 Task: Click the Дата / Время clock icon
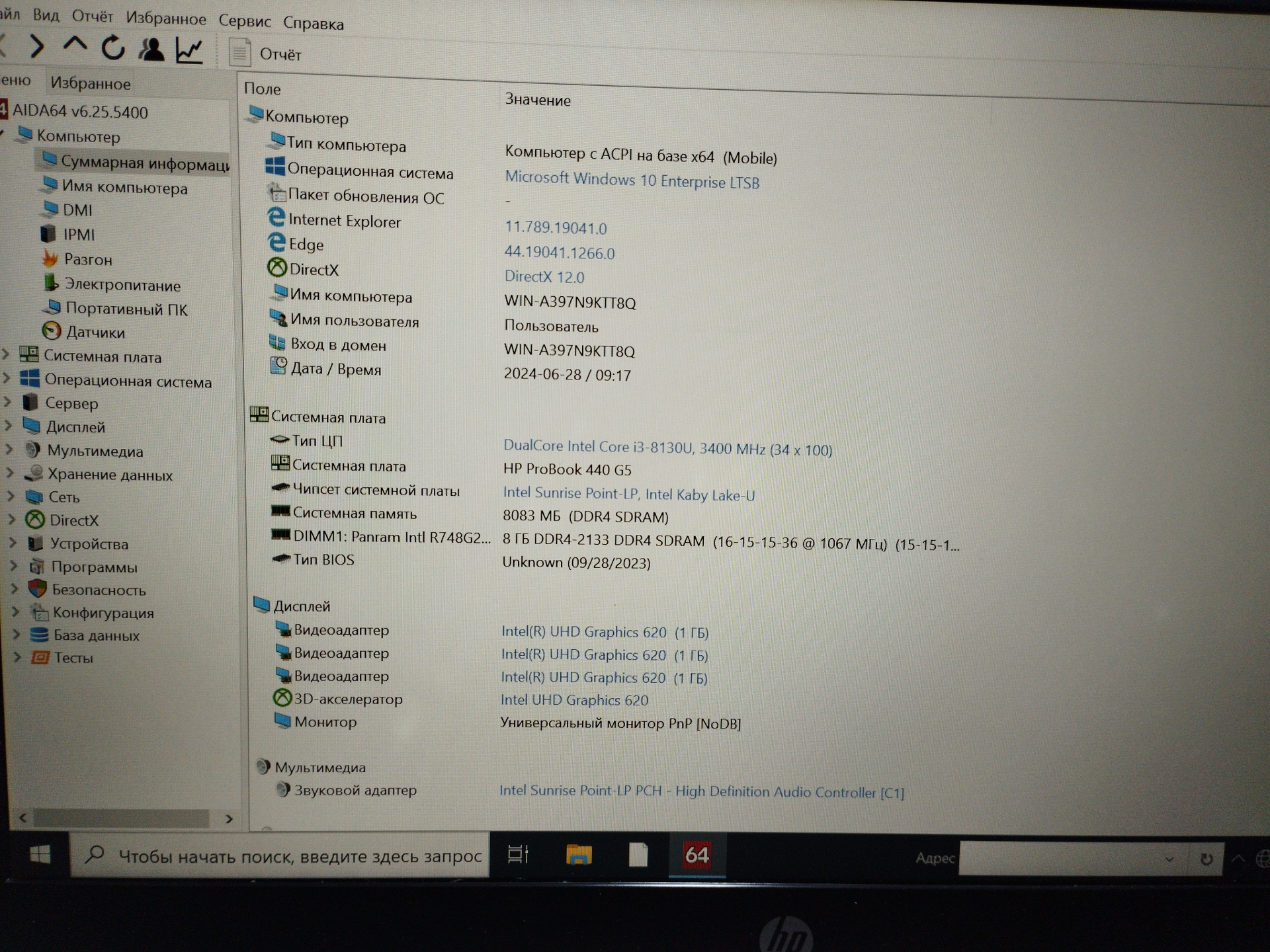(x=278, y=366)
